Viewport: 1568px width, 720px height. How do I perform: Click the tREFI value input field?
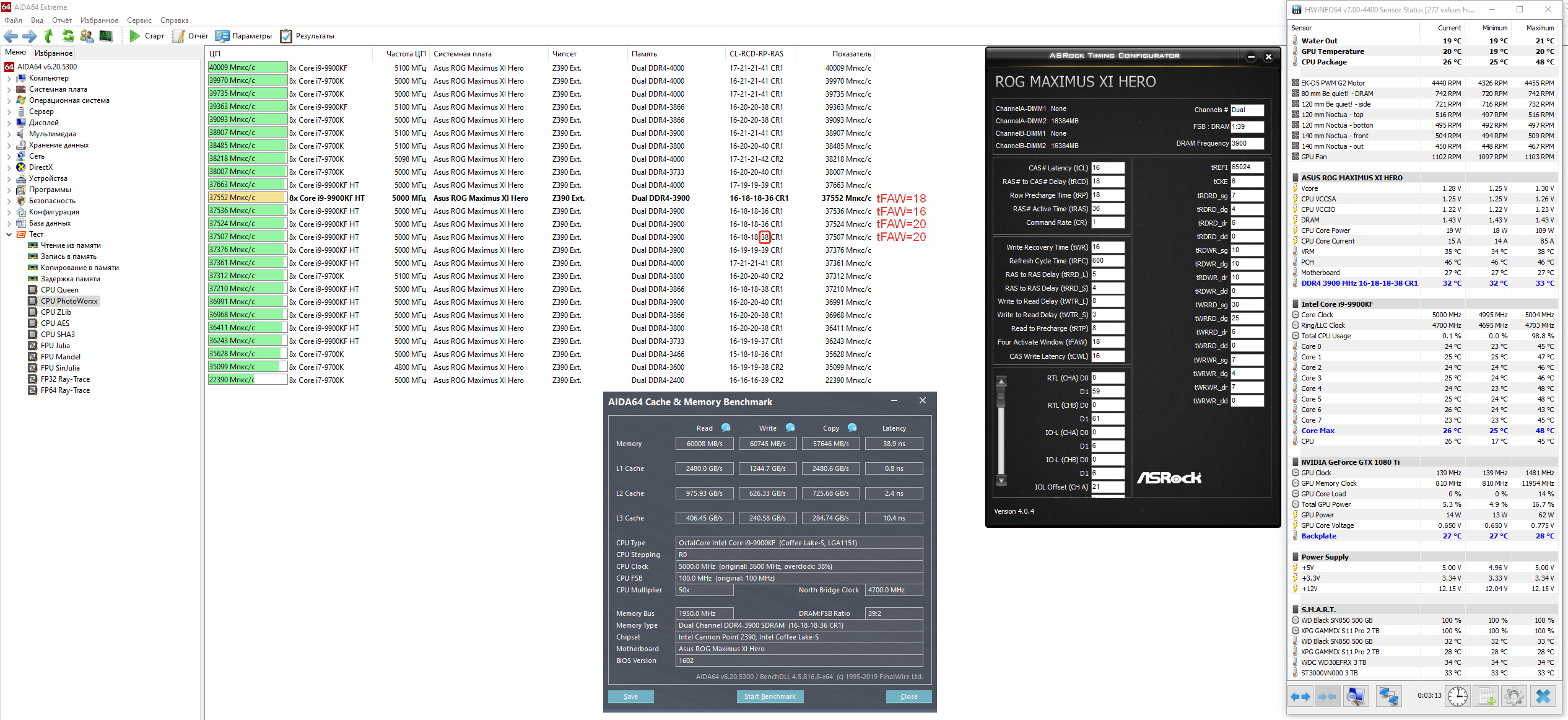[x=1246, y=167]
